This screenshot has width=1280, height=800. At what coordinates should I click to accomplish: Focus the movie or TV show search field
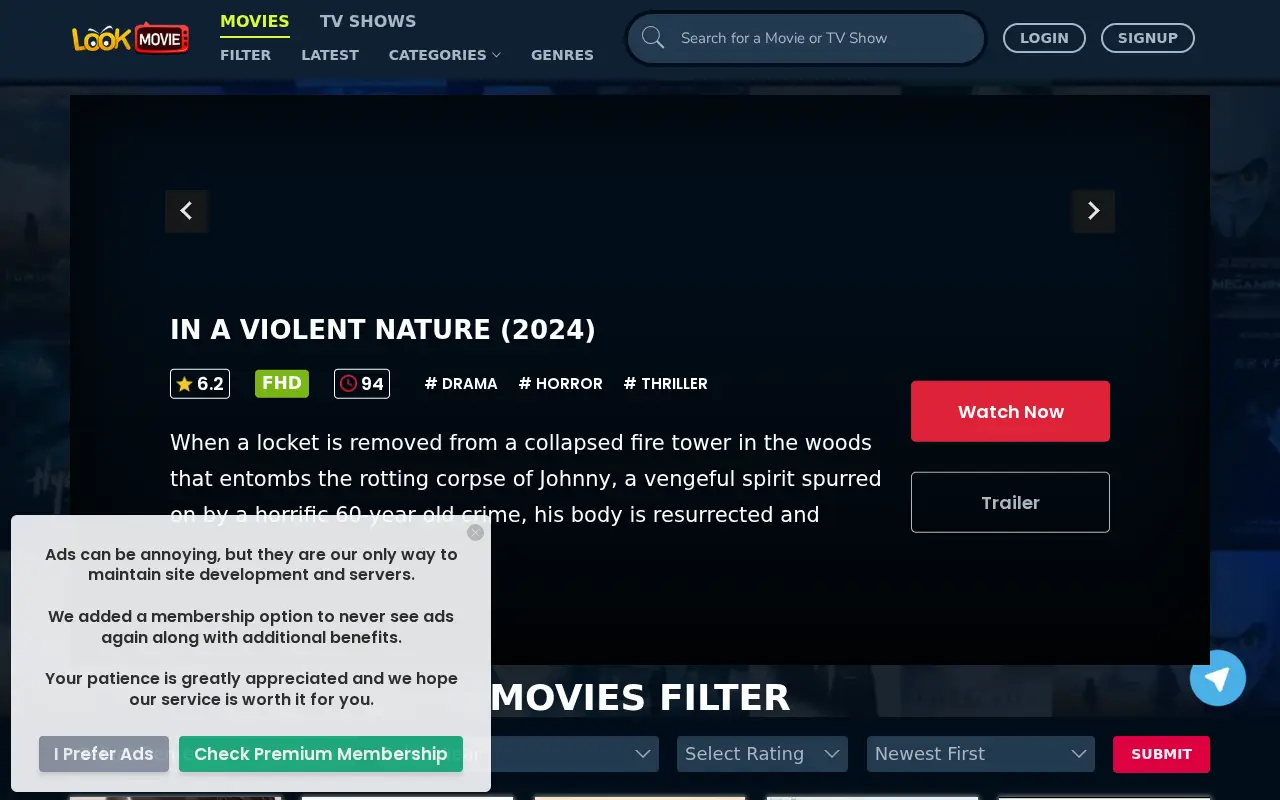pos(806,38)
